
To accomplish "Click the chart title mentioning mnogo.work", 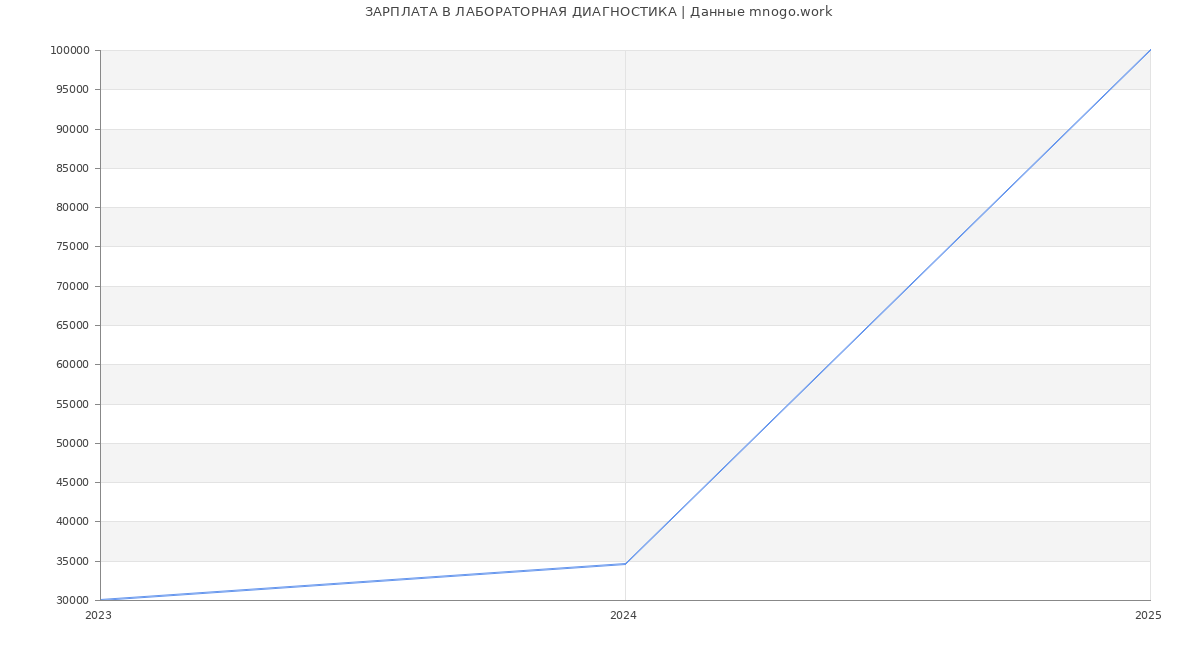I will click(598, 12).
